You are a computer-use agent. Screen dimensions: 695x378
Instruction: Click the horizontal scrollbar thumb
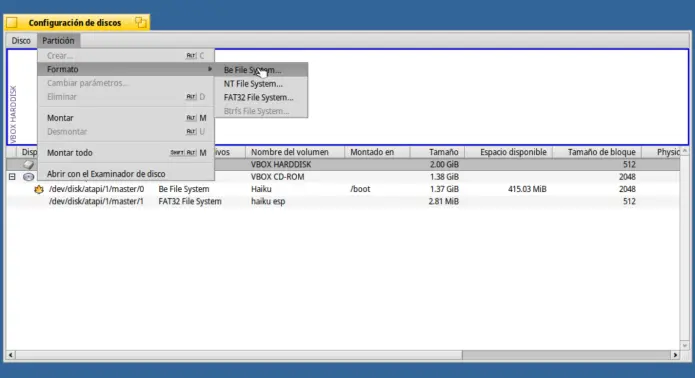click(x=238, y=355)
